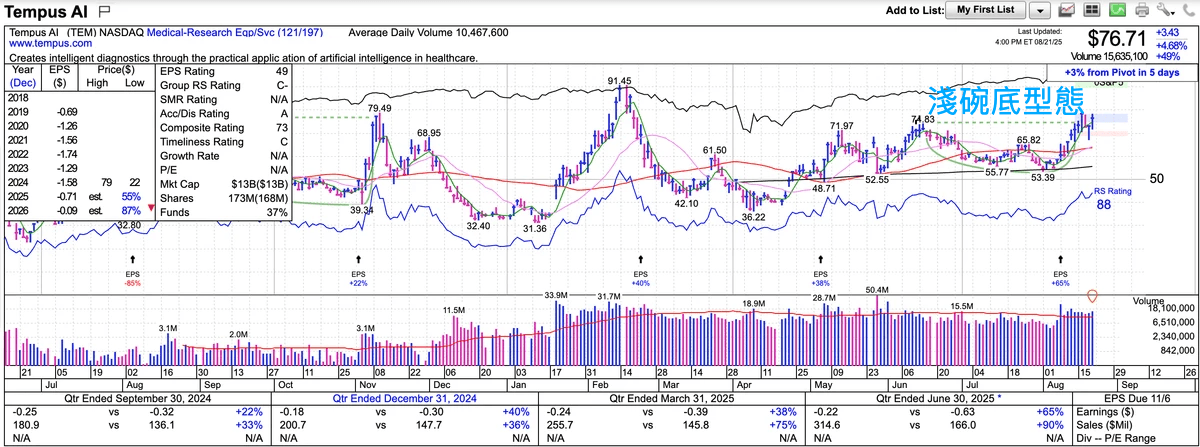This screenshot has height=447, width=1200.
Task: Switch to the grid layout icon
Action: [1091, 10]
